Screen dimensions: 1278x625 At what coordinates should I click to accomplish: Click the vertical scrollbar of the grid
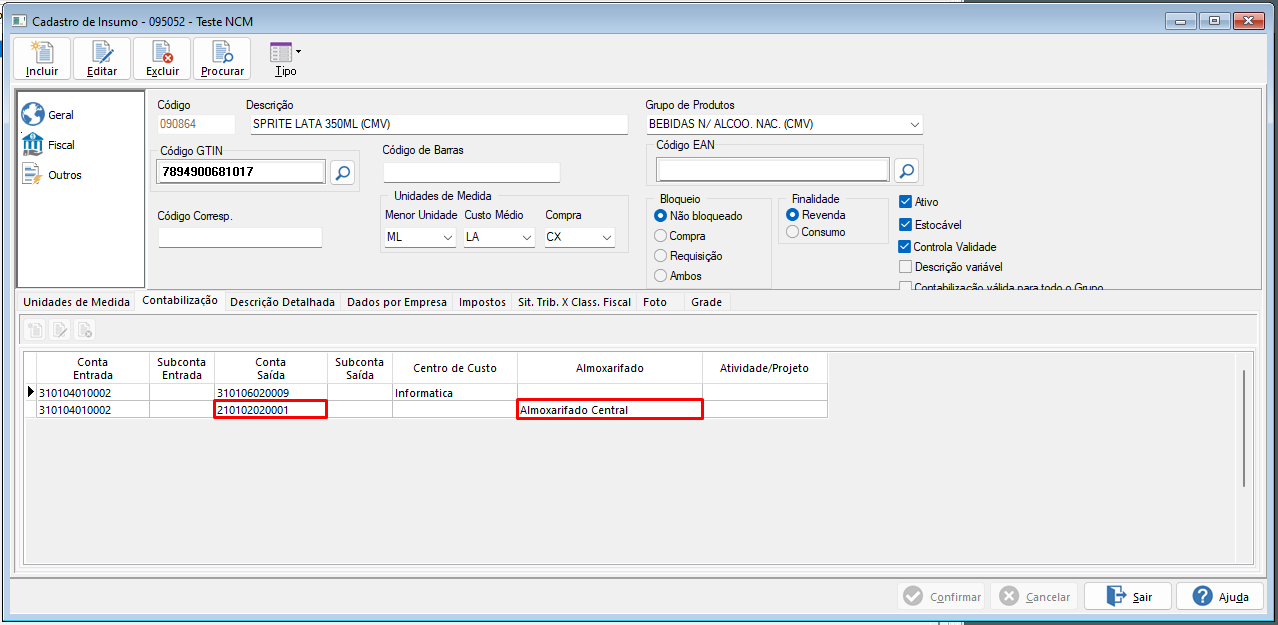coord(1244,429)
